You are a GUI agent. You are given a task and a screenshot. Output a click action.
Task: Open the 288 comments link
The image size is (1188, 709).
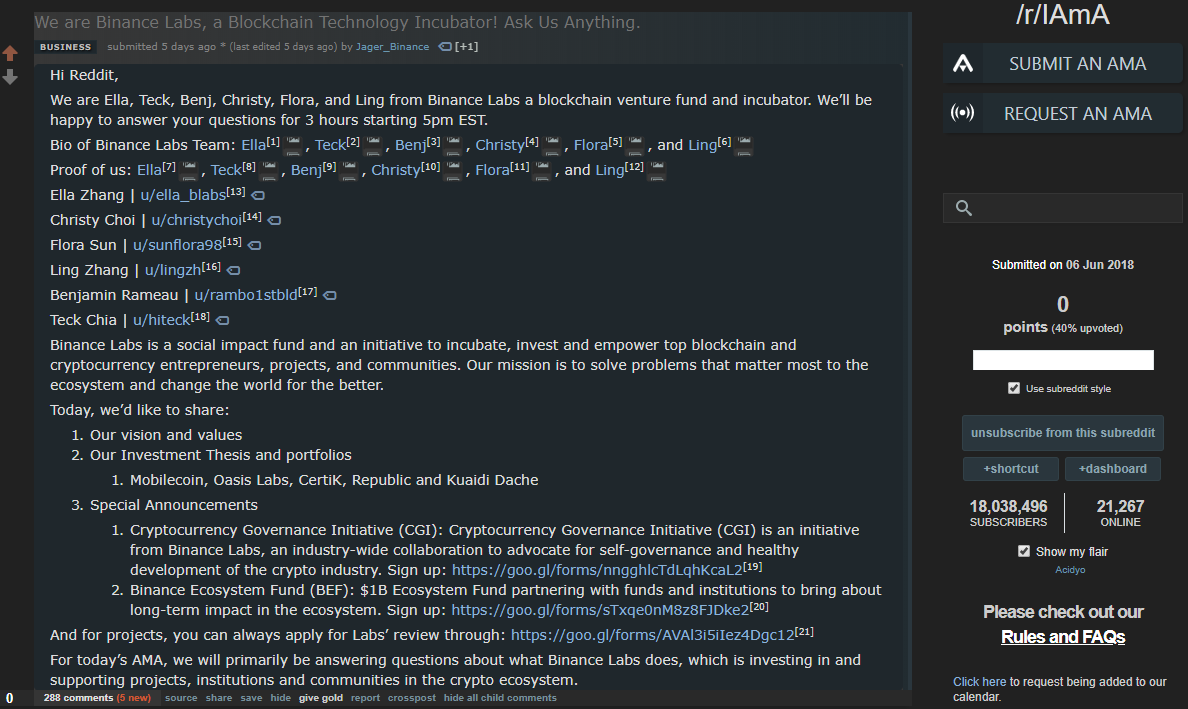pyautogui.click(x=78, y=698)
